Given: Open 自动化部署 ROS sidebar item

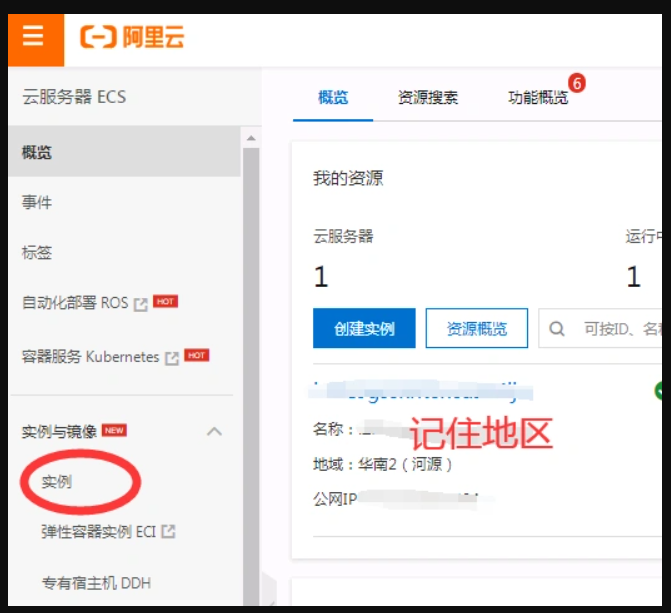Looking at the screenshot, I should [x=75, y=303].
